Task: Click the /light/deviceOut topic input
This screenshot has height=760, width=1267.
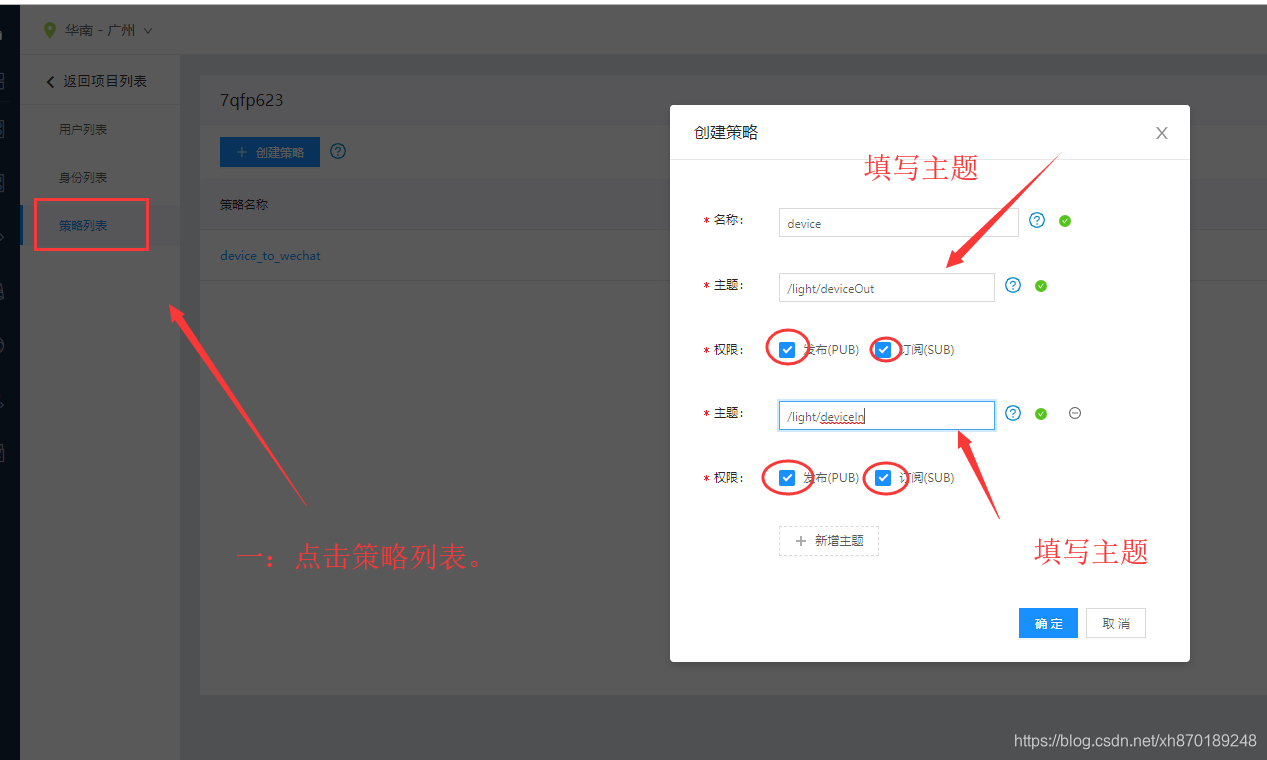Action: [x=886, y=288]
